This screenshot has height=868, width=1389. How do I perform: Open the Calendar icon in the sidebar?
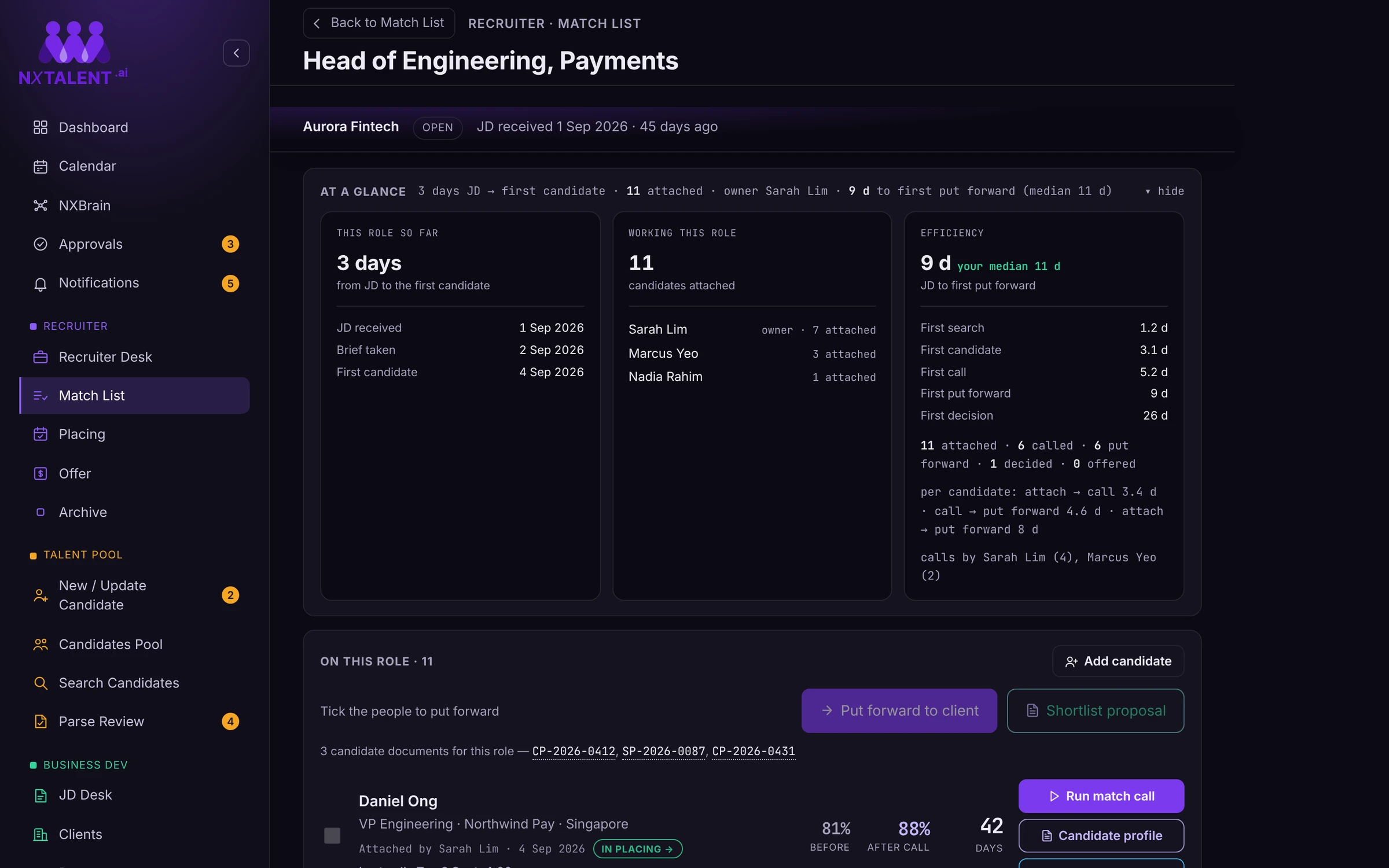40,166
